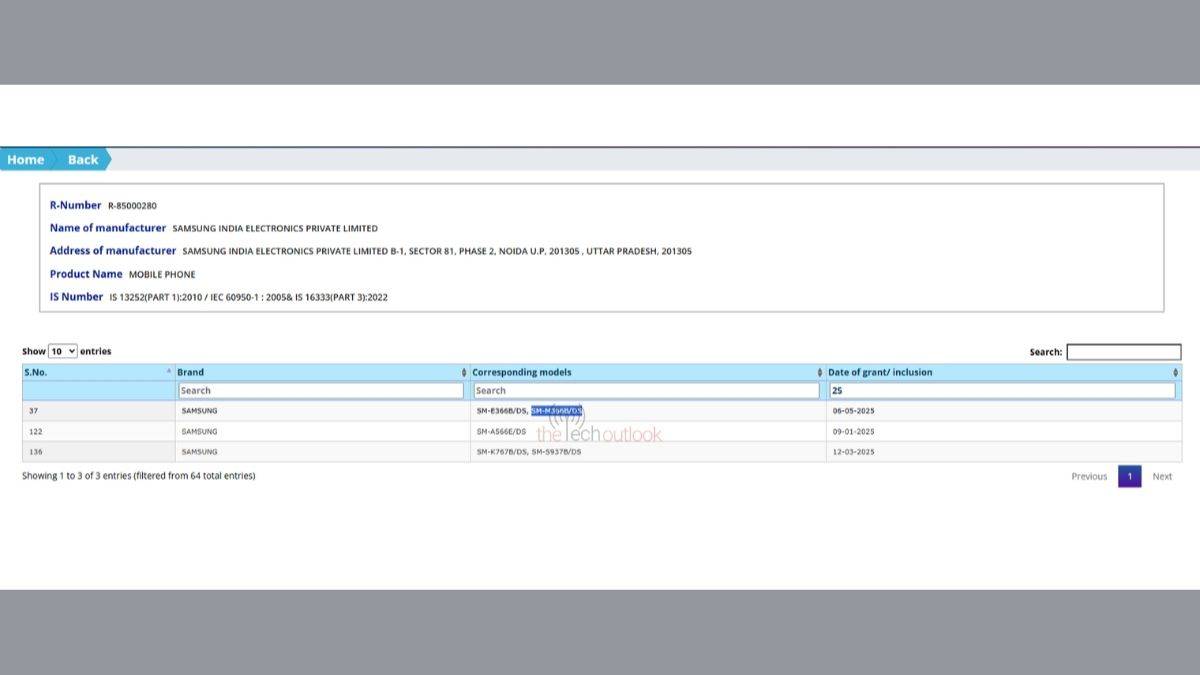
Task: Focus the Corresponding models search filter
Action: click(646, 390)
